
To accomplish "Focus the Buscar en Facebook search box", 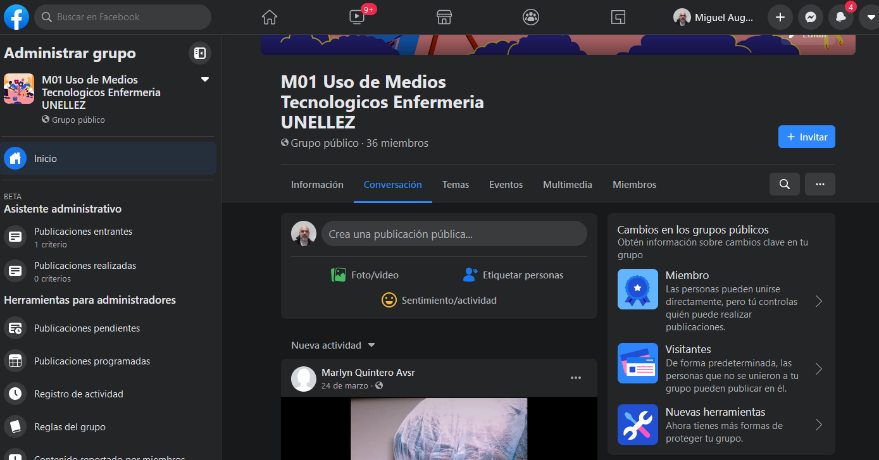I will [123, 17].
